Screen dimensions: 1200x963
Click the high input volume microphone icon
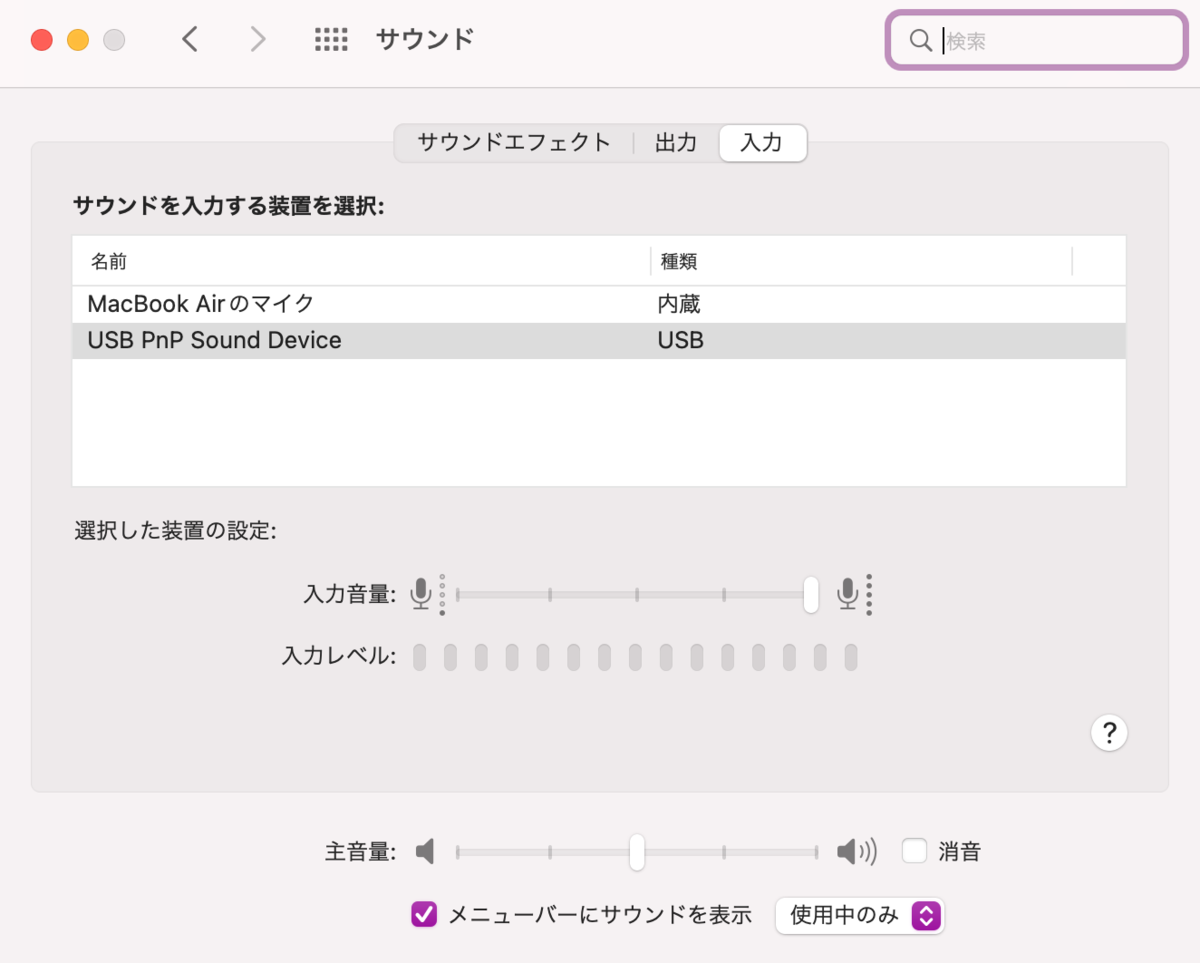[x=849, y=593]
